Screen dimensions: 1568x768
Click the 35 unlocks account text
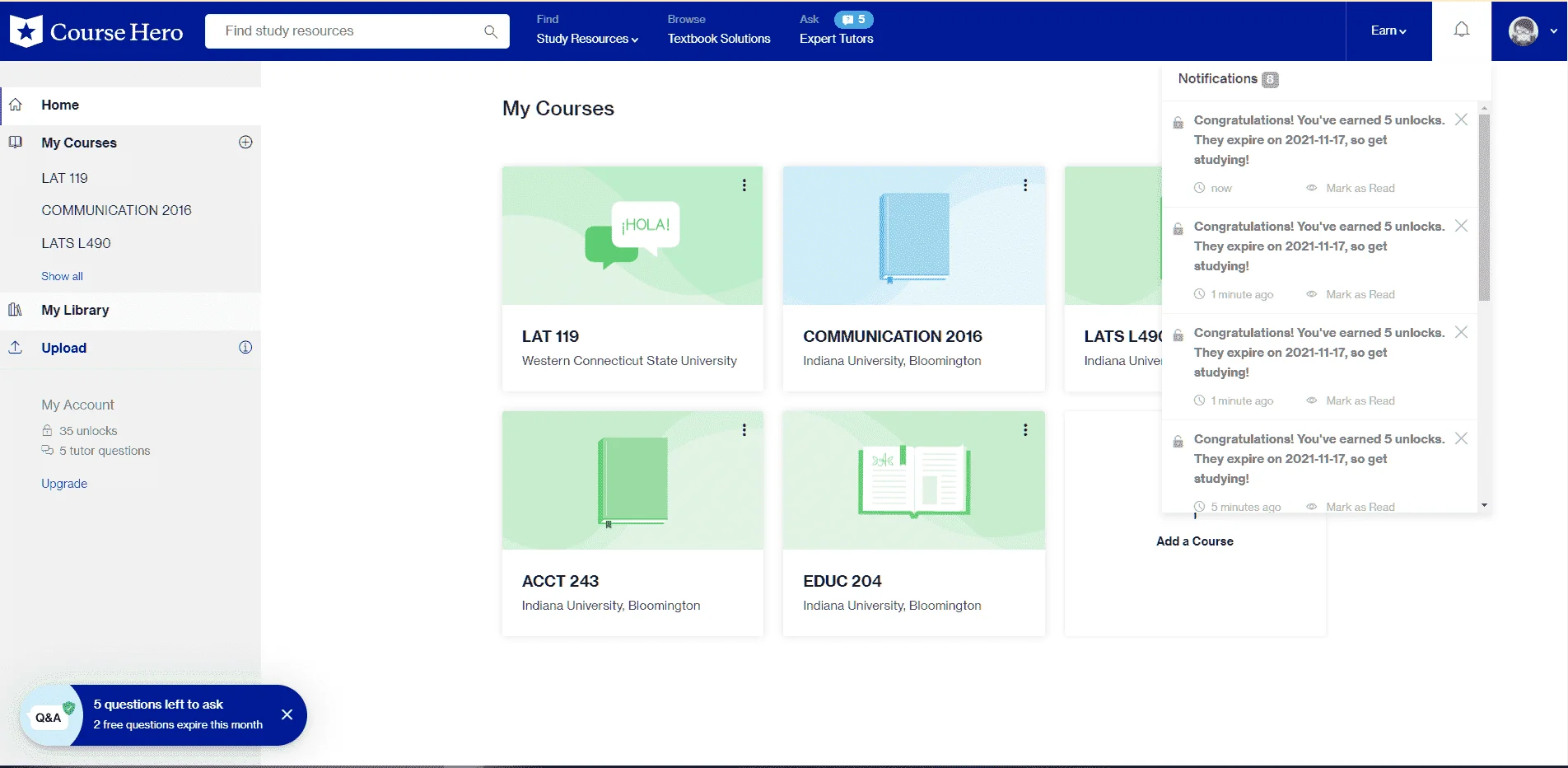point(88,431)
